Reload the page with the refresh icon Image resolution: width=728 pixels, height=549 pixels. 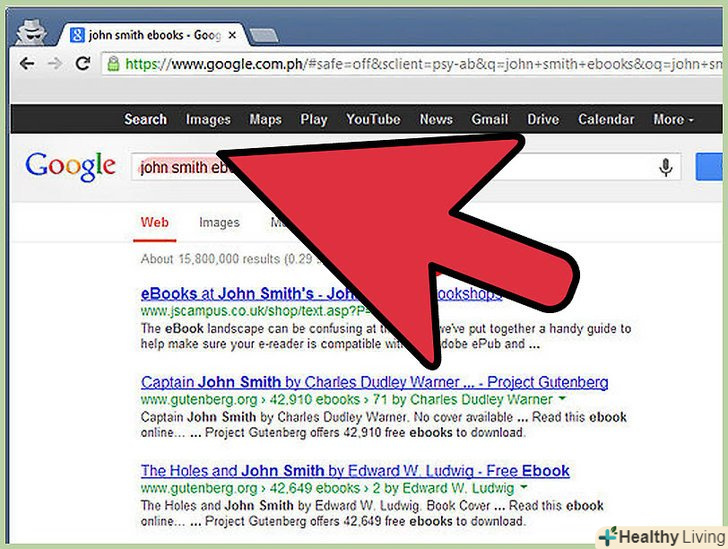coord(83,63)
